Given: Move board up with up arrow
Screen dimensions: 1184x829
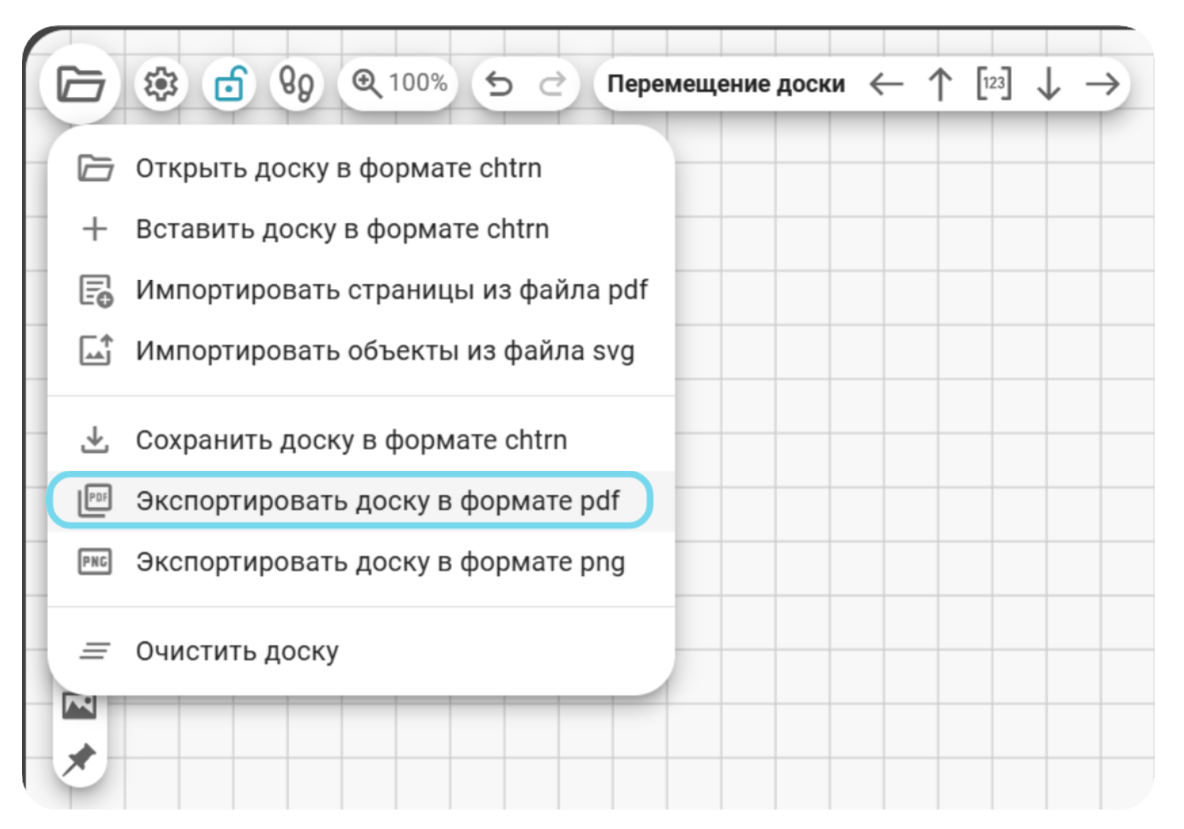Looking at the screenshot, I should tap(940, 84).
